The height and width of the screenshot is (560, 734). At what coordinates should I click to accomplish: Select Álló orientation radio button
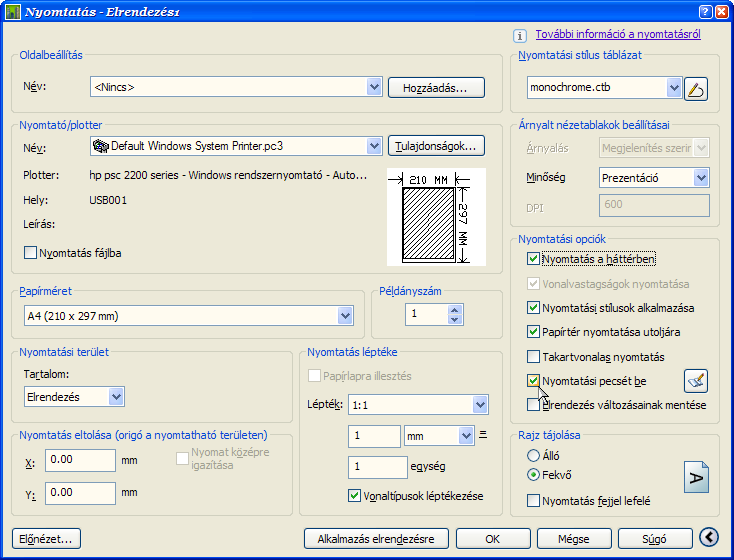(533, 455)
